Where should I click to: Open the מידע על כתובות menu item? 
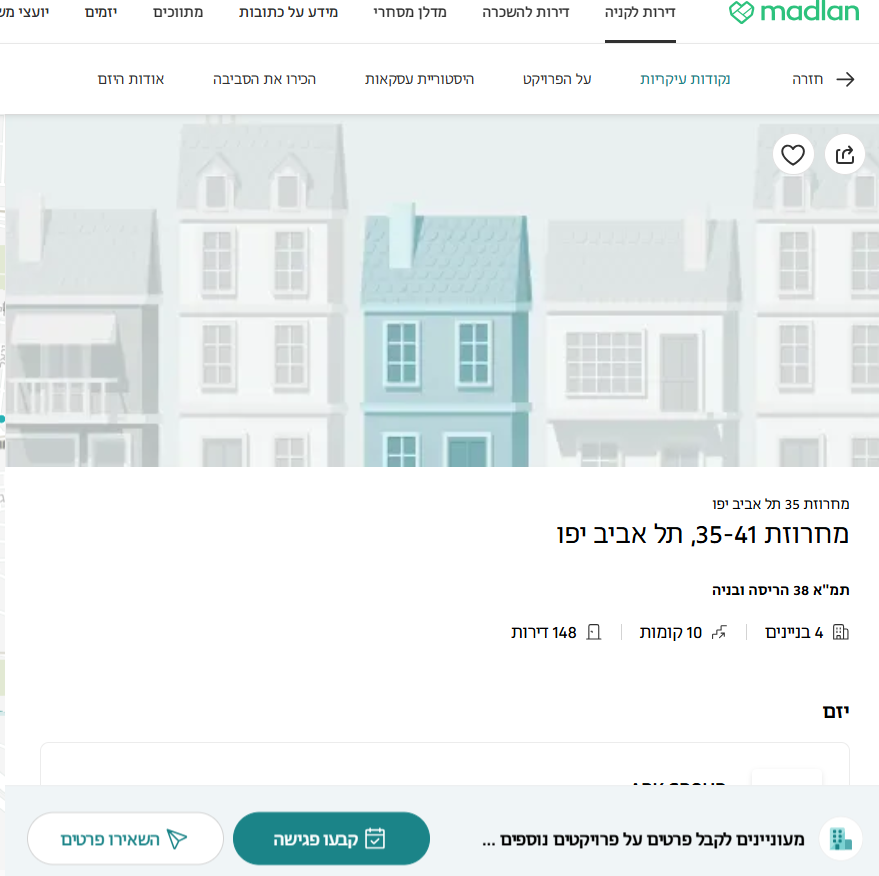pos(288,12)
